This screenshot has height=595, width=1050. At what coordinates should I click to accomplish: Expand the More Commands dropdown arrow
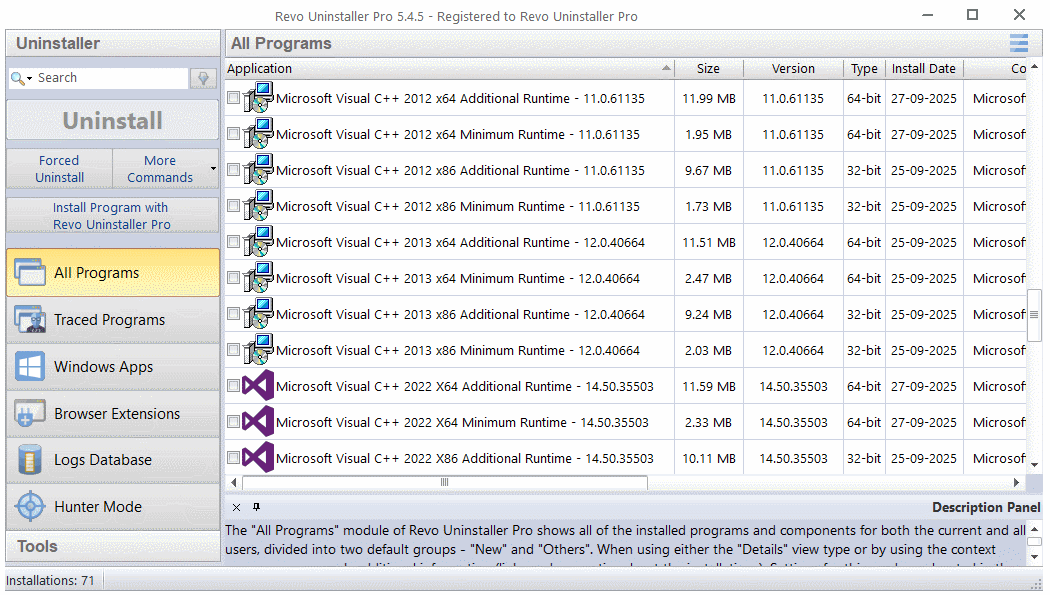tap(213, 169)
